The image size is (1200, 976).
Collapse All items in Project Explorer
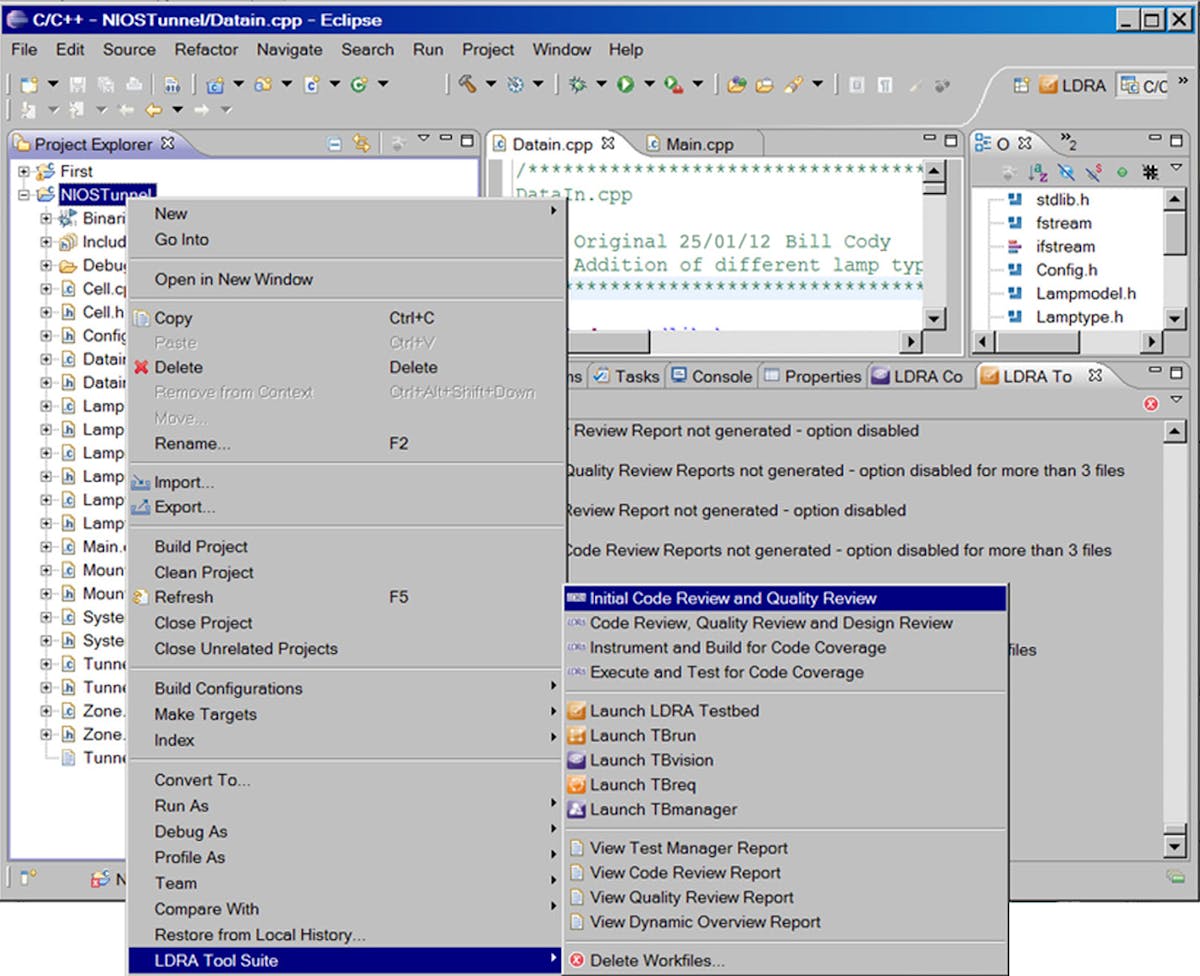(334, 143)
